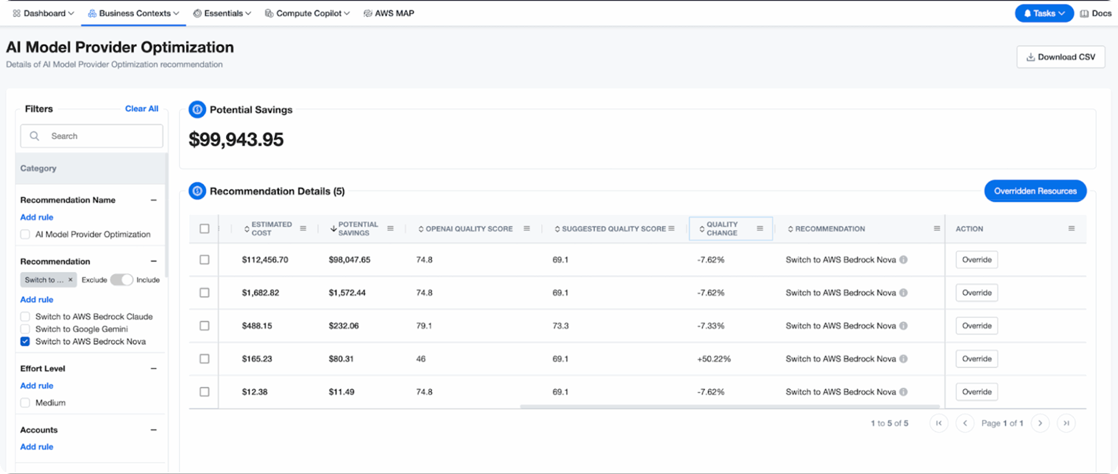Viewport: 1118px width, 474px height.
Task: Select the $1,682.82 row checkbox
Action: point(205,293)
